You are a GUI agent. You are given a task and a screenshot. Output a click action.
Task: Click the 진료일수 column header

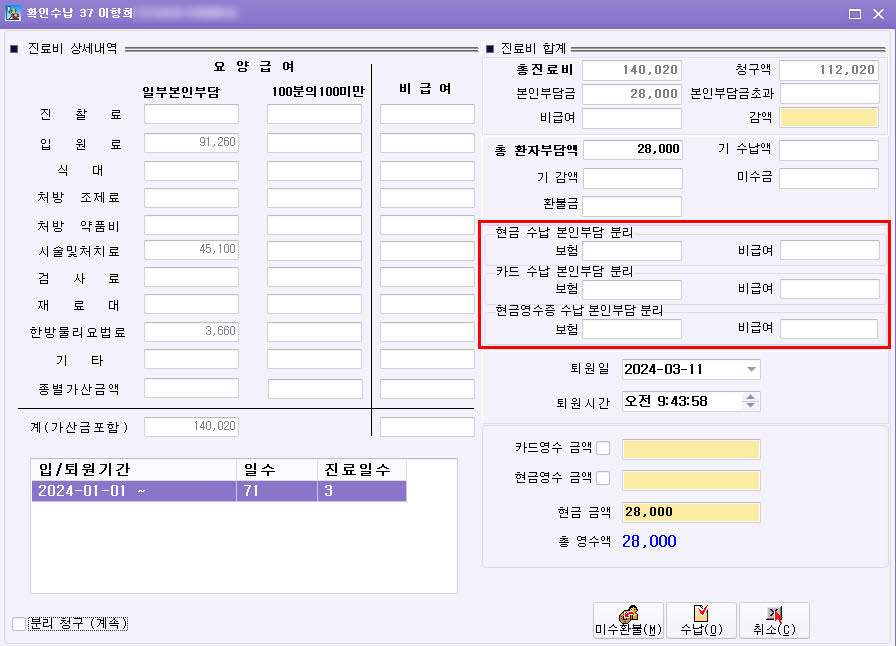[361, 470]
